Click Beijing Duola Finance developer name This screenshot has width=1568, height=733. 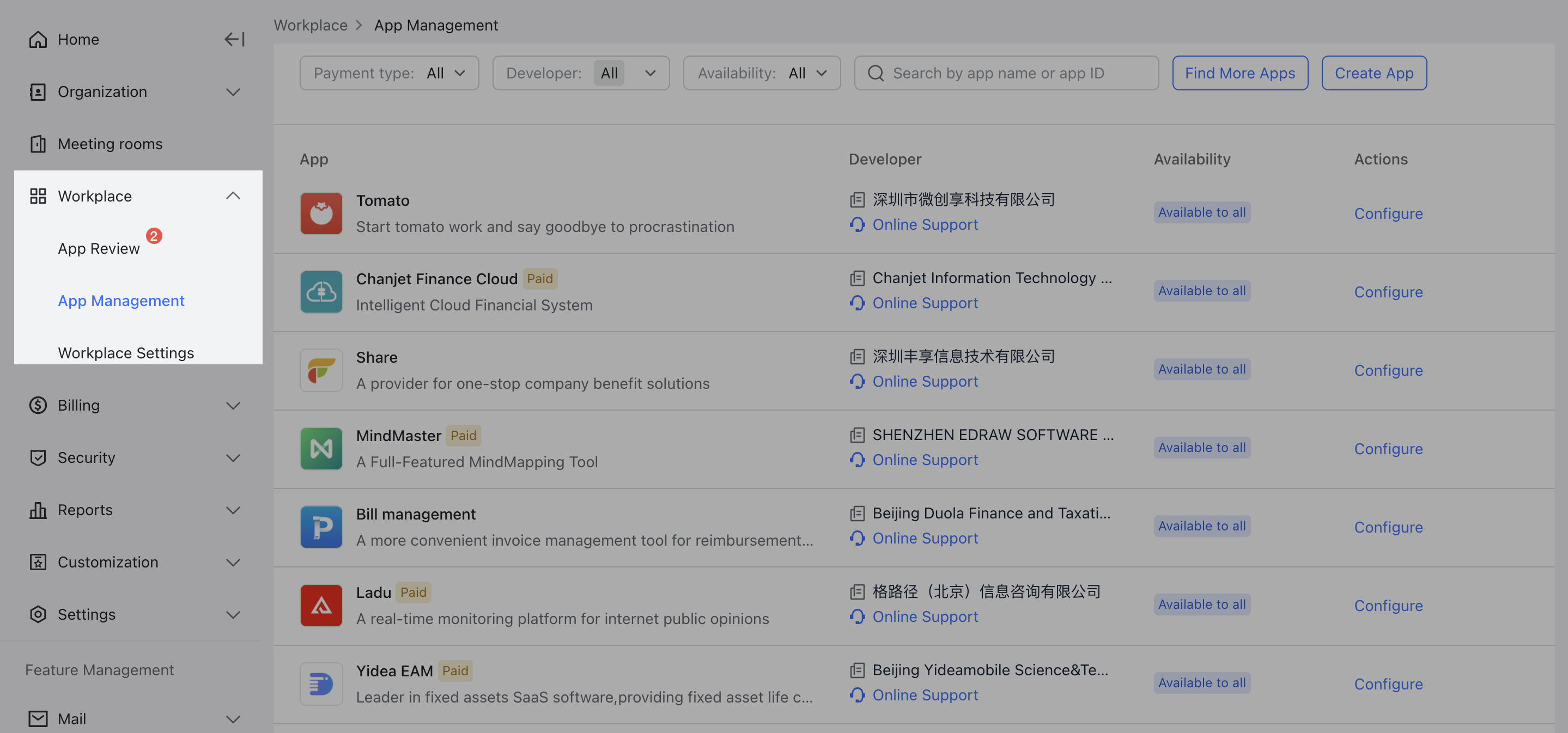tap(992, 513)
